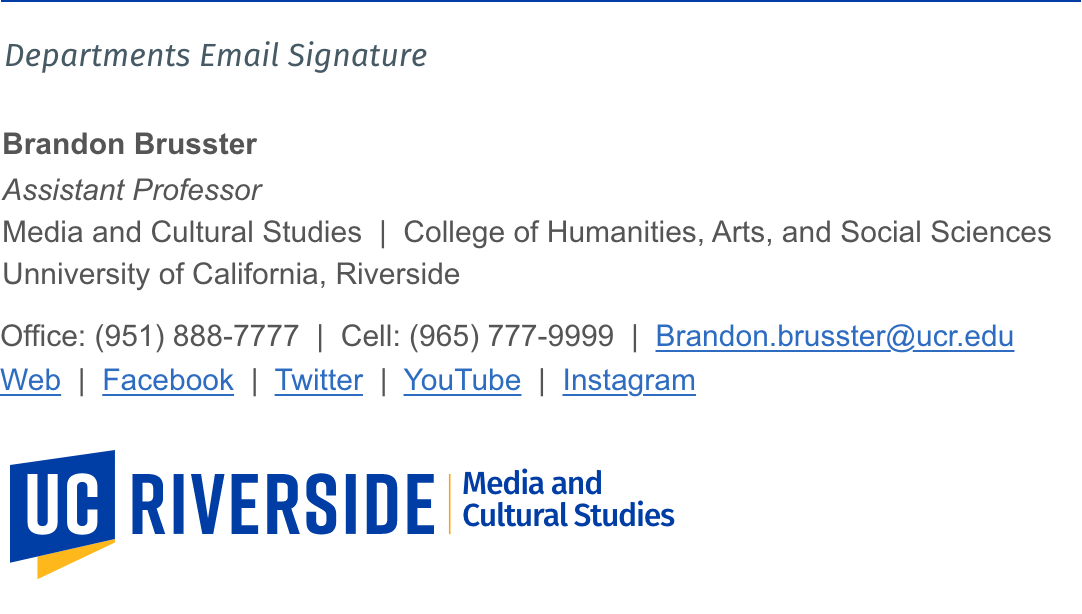Open the Brandon.brusster@ucr.edu email link
1082x614 pixels.
834,337
